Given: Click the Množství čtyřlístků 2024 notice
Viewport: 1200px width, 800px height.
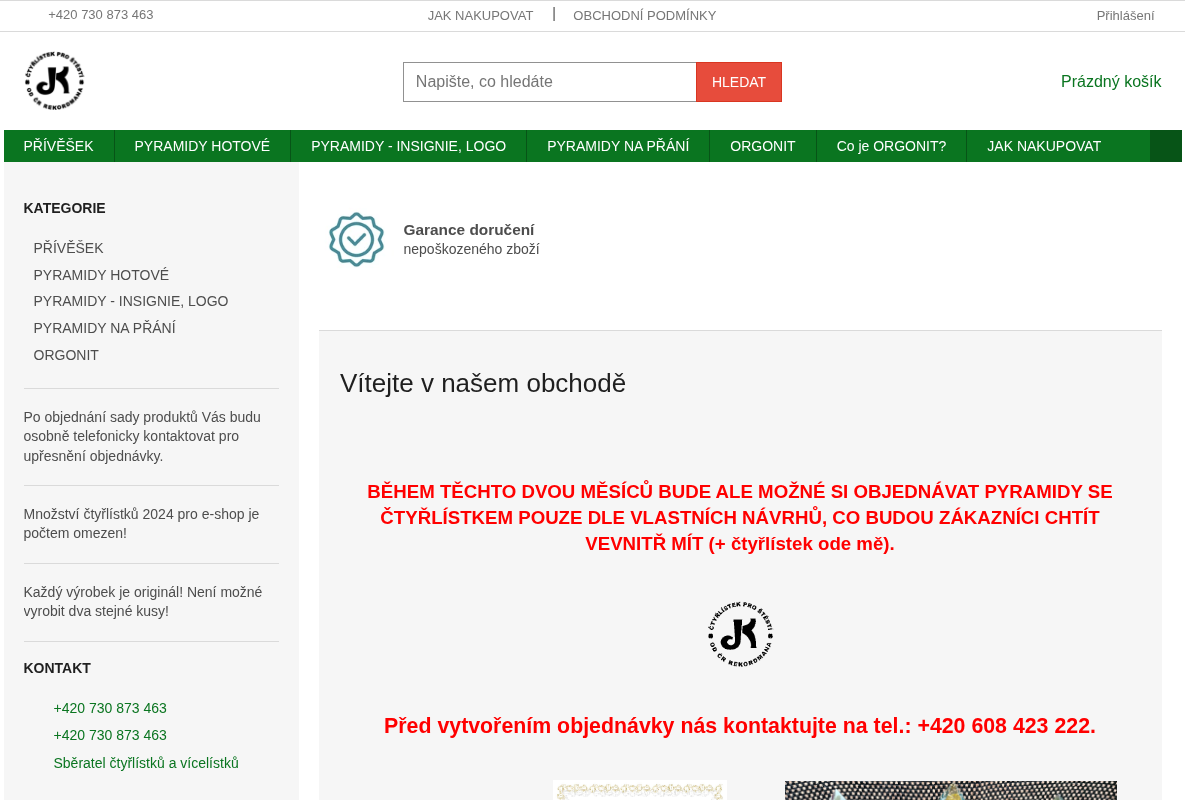Looking at the screenshot, I should pyautogui.click(x=142, y=524).
